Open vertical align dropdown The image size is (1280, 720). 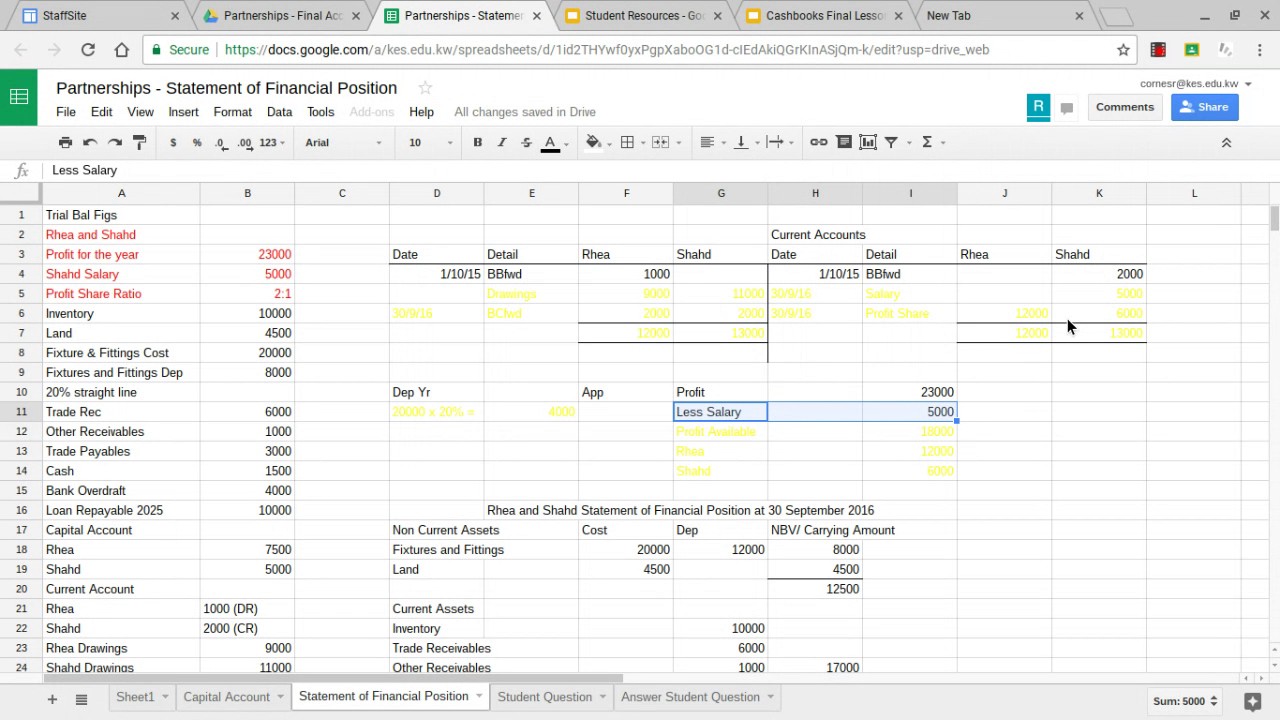point(746,143)
